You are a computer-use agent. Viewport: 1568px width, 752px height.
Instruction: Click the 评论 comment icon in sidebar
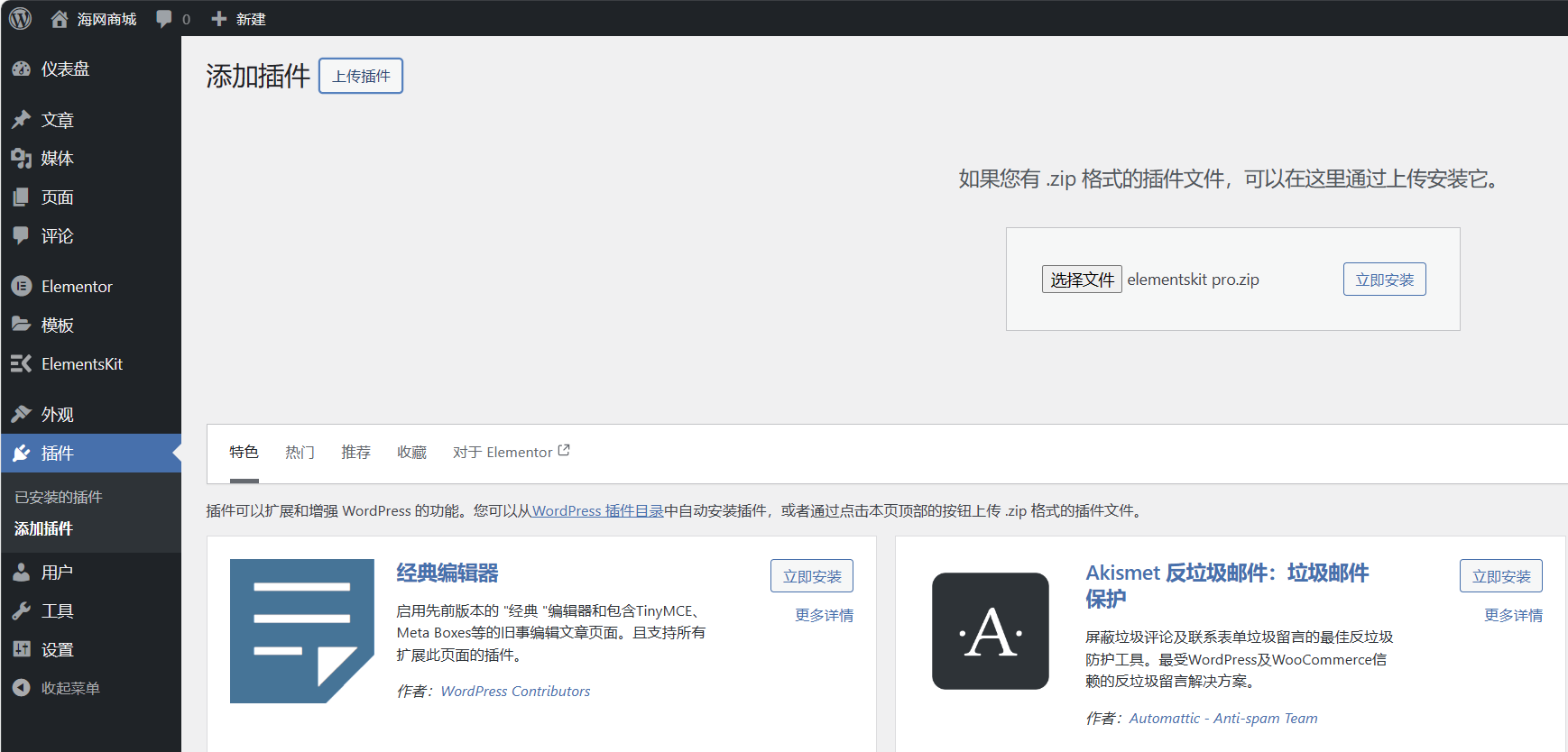coord(22,235)
